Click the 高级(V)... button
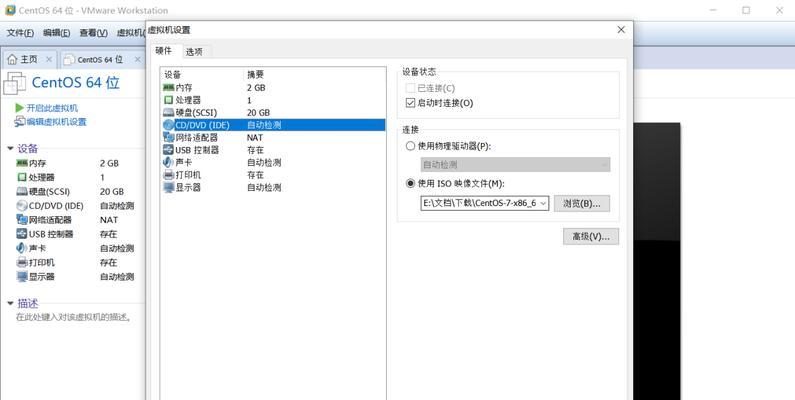Image resolution: width=795 pixels, height=400 pixels. pos(591,236)
